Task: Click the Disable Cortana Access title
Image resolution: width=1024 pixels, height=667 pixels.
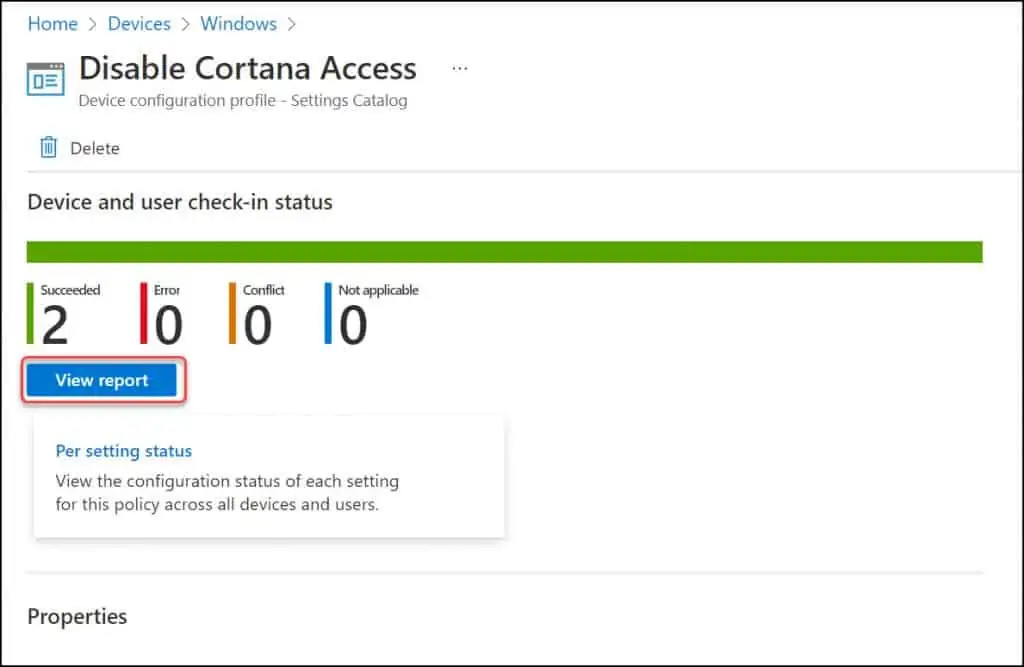Action: [248, 68]
